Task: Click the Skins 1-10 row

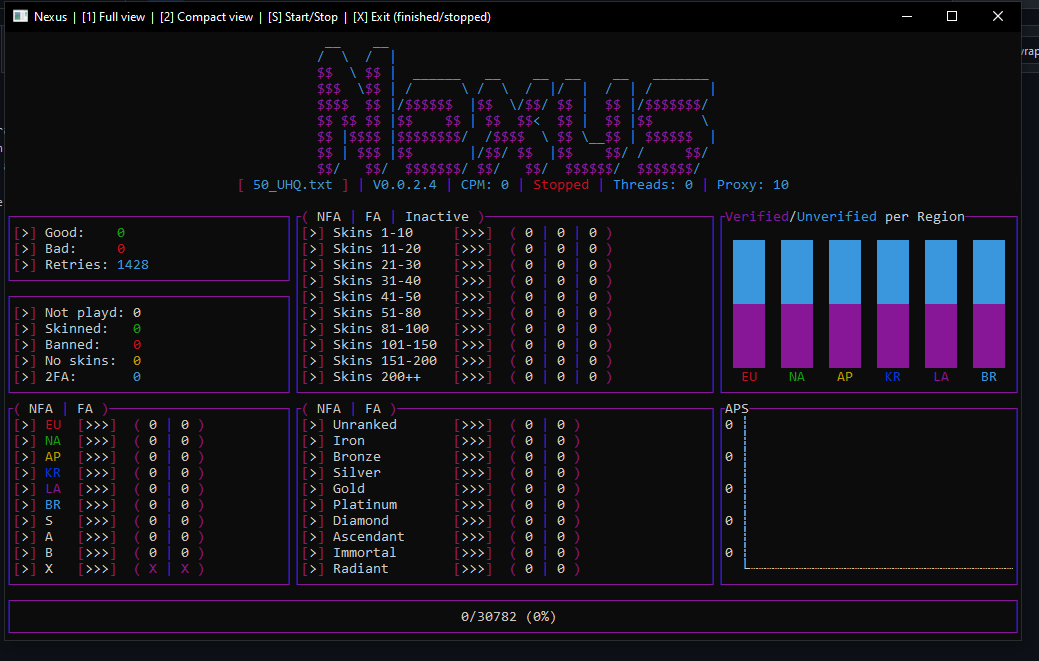Action: (x=457, y=232)
